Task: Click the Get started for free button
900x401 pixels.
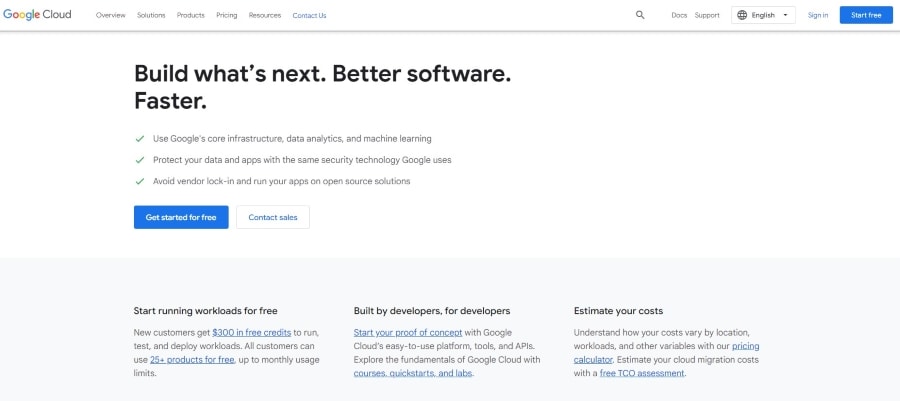Action: (181, 217)
